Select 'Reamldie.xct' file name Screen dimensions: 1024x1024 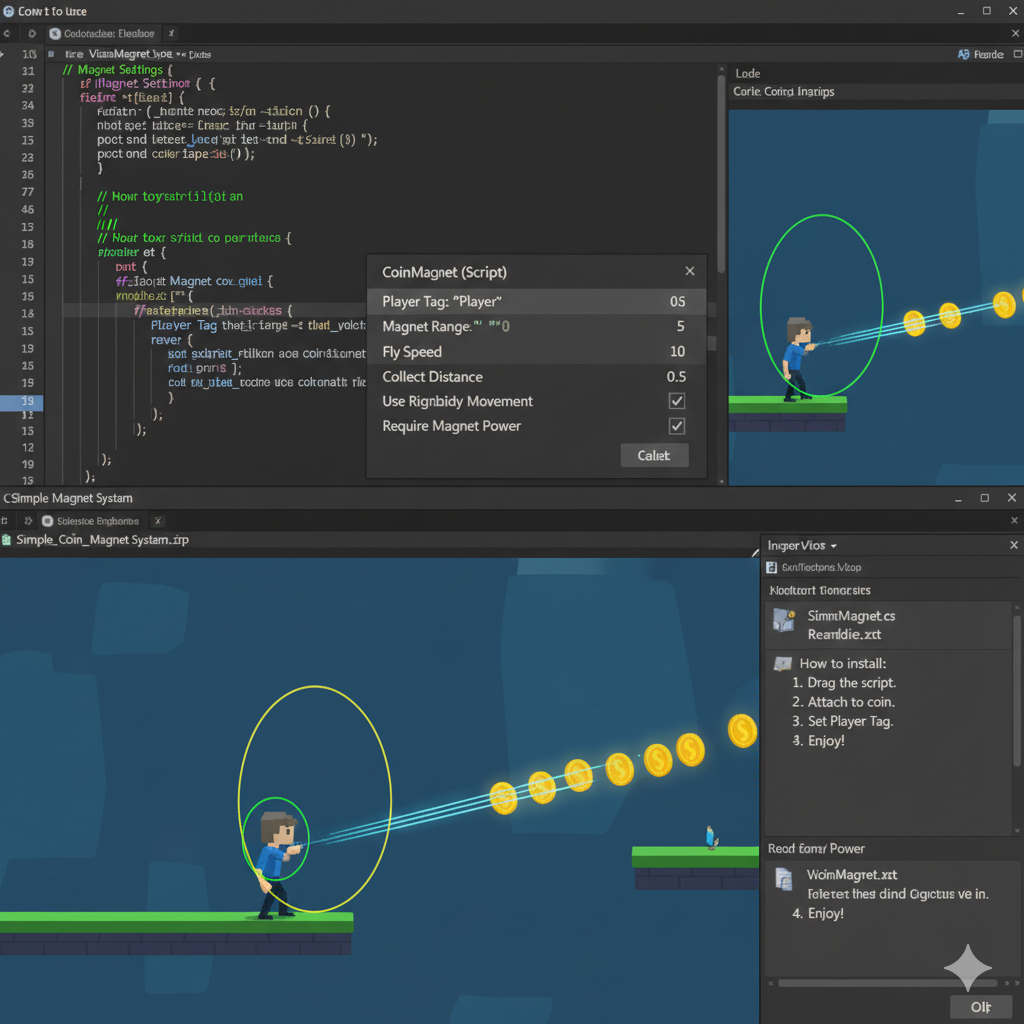pyautogui.click(x=844, y=634)
